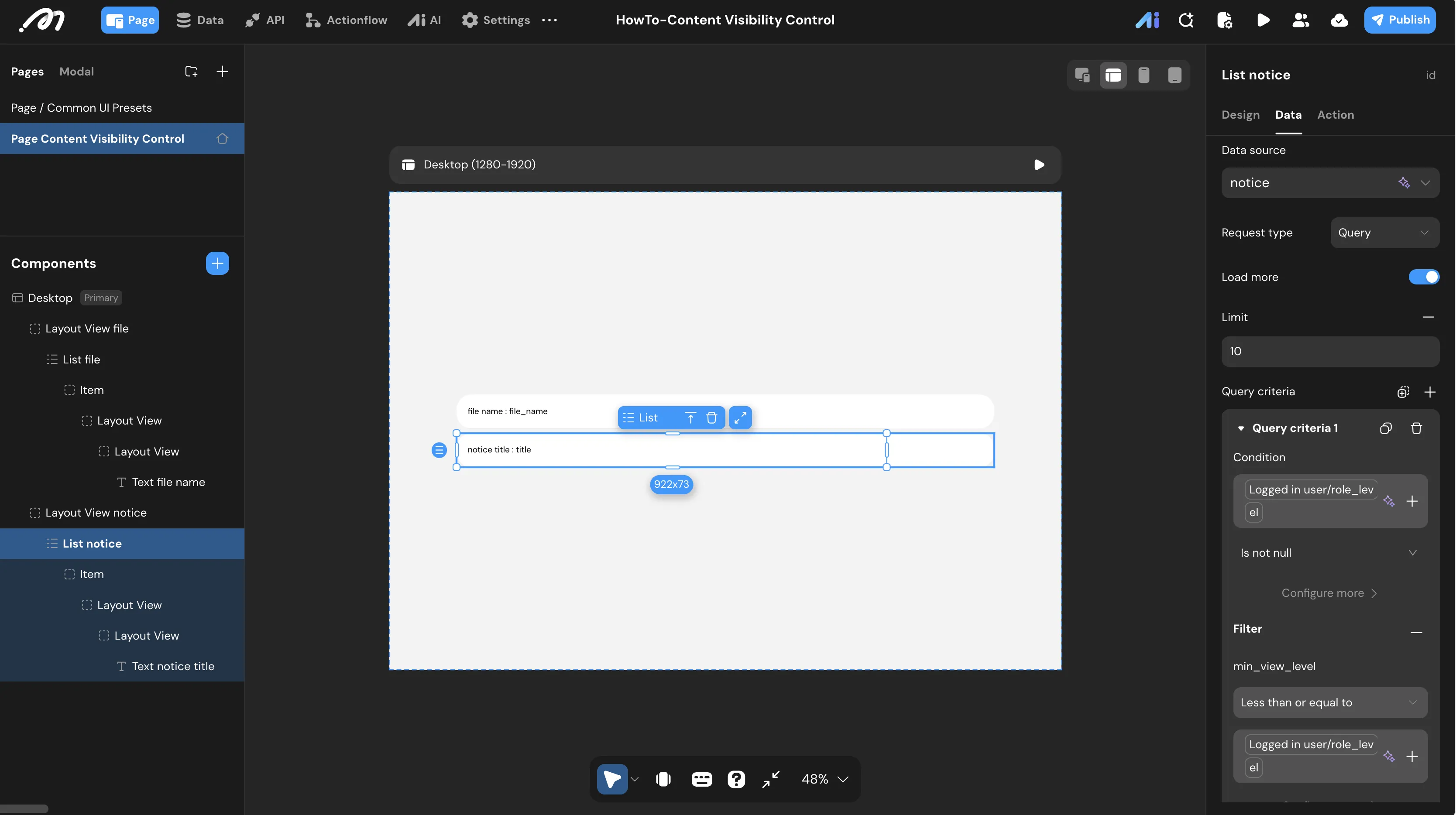
Task: Click the cloud backup icon
Action: (1339, 21)
